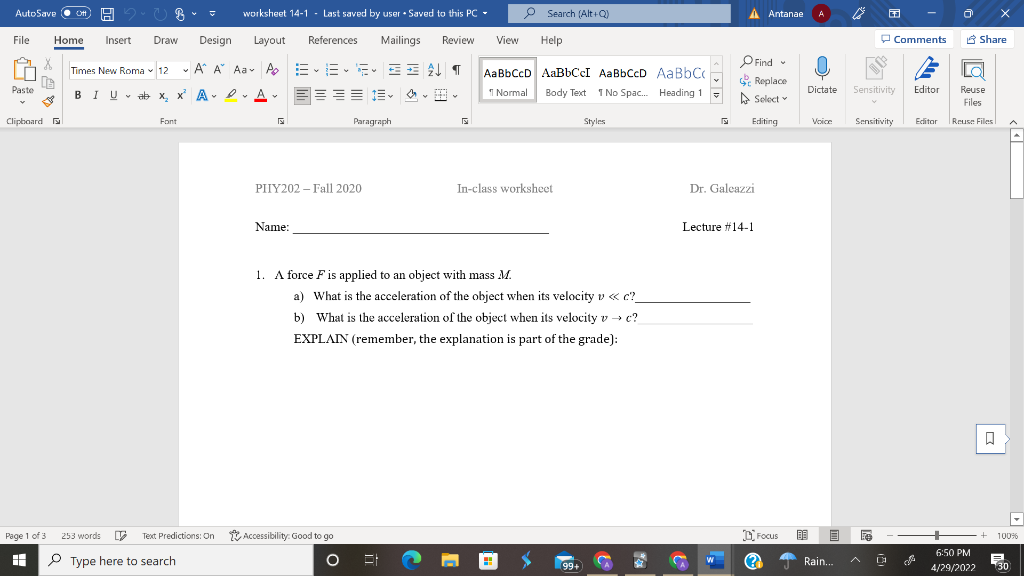Apply strikethrough formatting

144,96
